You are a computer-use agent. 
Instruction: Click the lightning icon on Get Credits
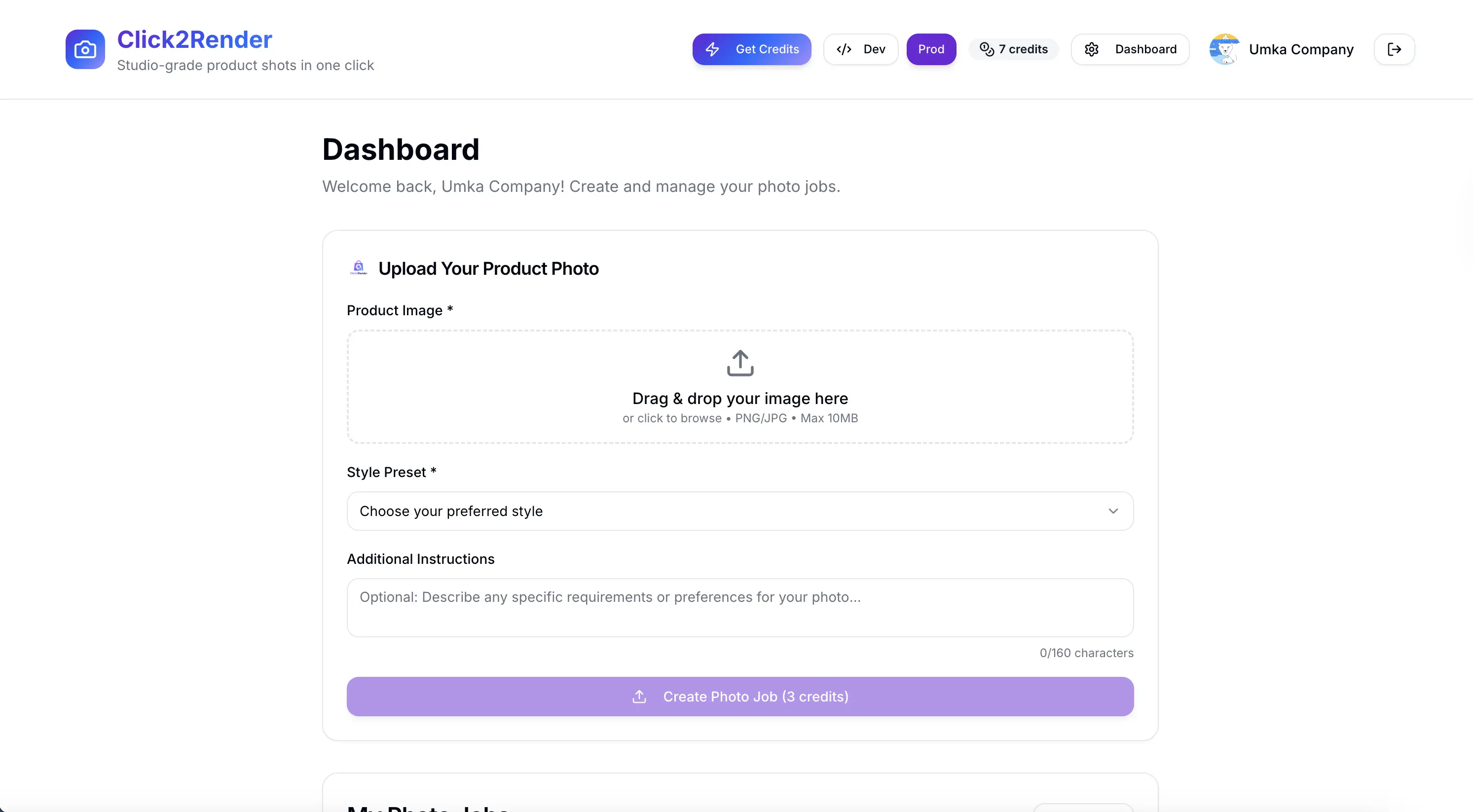point(712,49)
